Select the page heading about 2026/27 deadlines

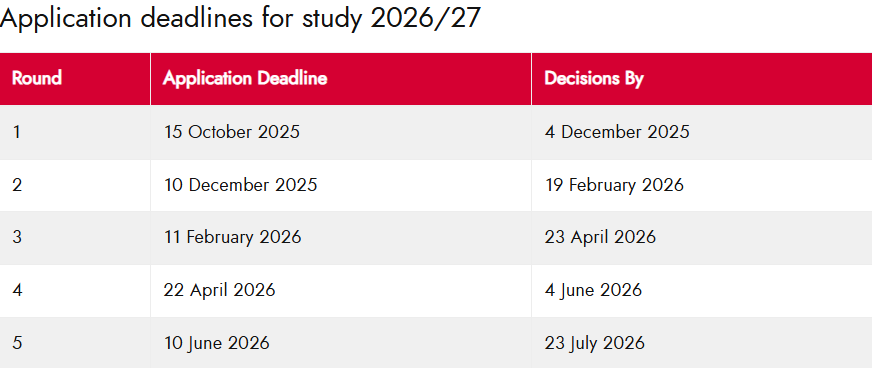(x=240, y=18)
